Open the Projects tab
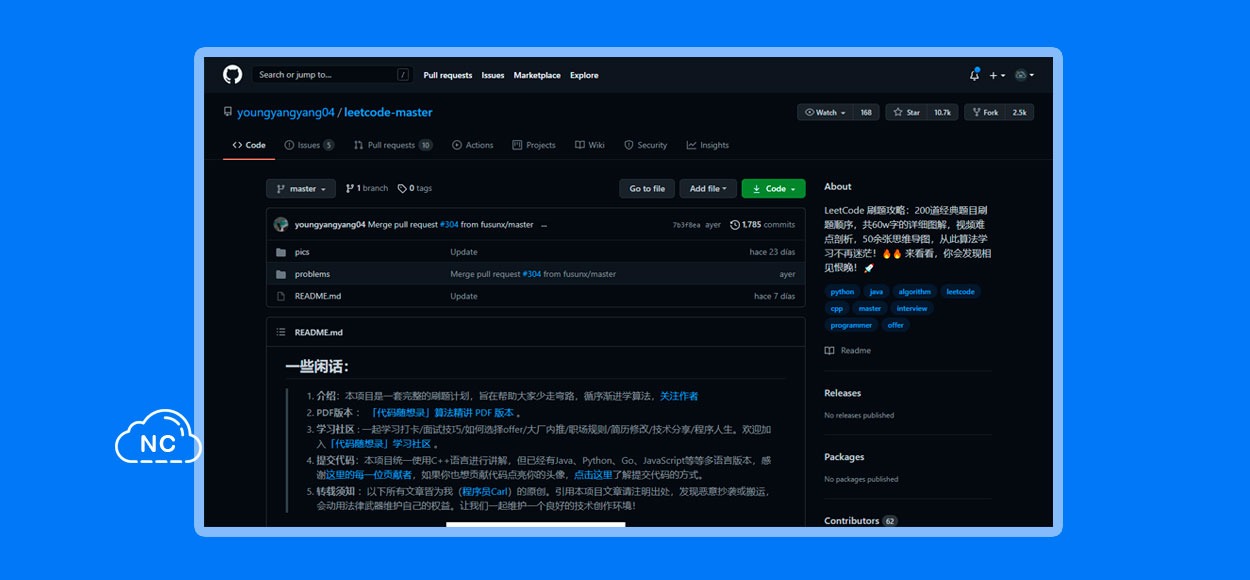Image resolution: width=1250 pixels, height=580 pixels. [534, 145]
